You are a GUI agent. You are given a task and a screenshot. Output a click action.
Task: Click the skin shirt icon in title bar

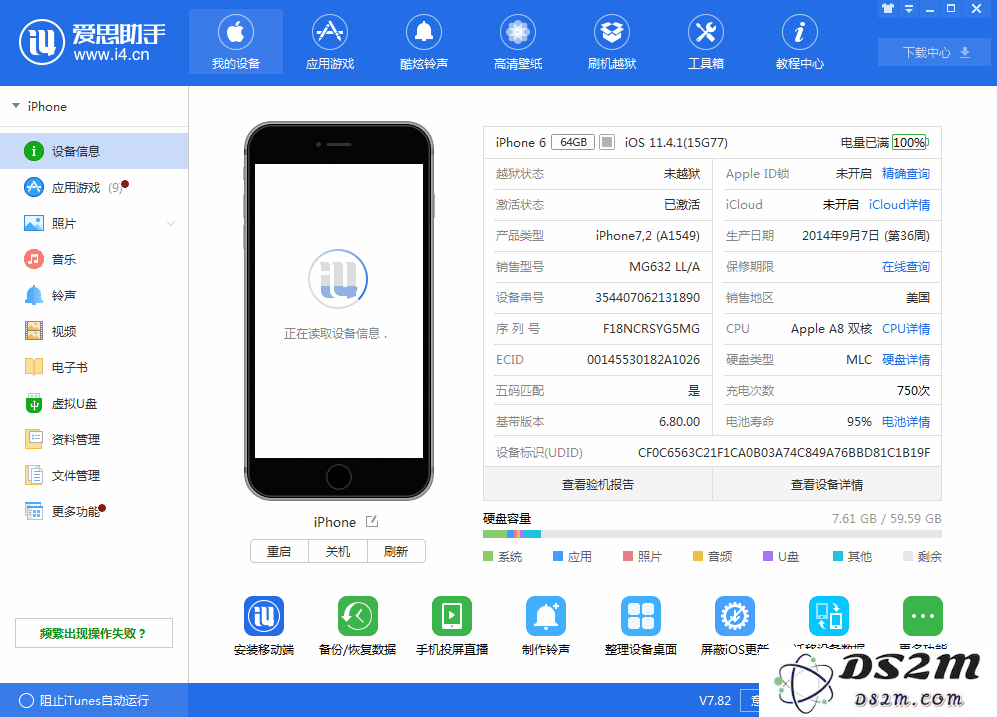tap(888, 9)
